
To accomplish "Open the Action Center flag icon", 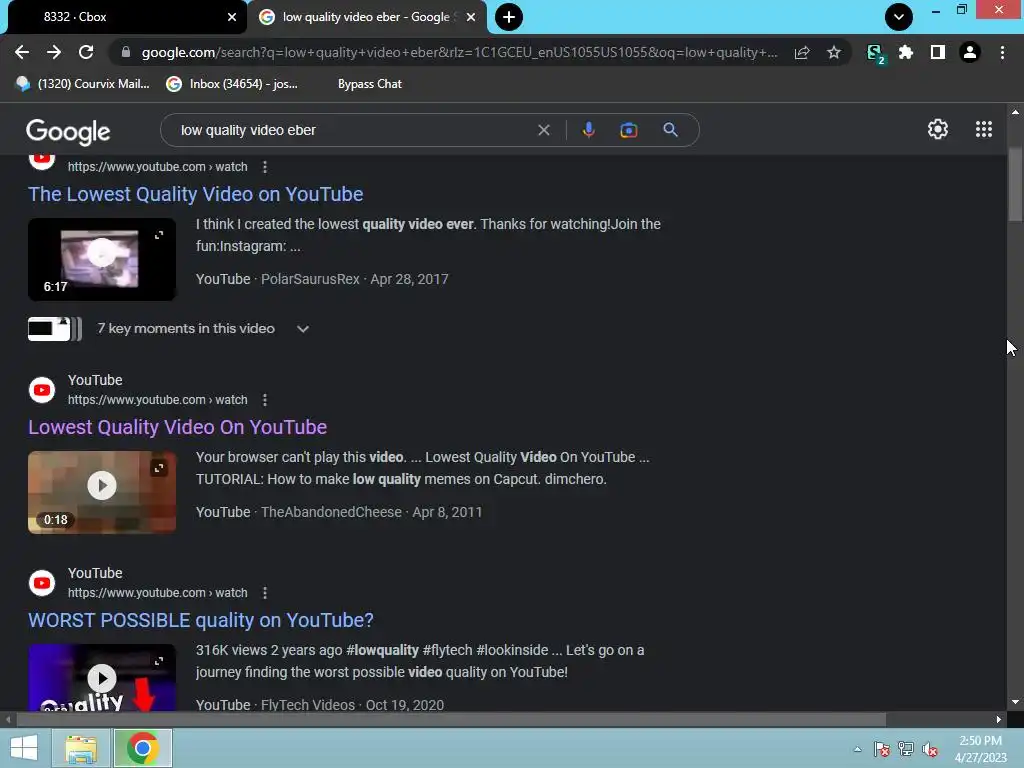I will 881,749.
